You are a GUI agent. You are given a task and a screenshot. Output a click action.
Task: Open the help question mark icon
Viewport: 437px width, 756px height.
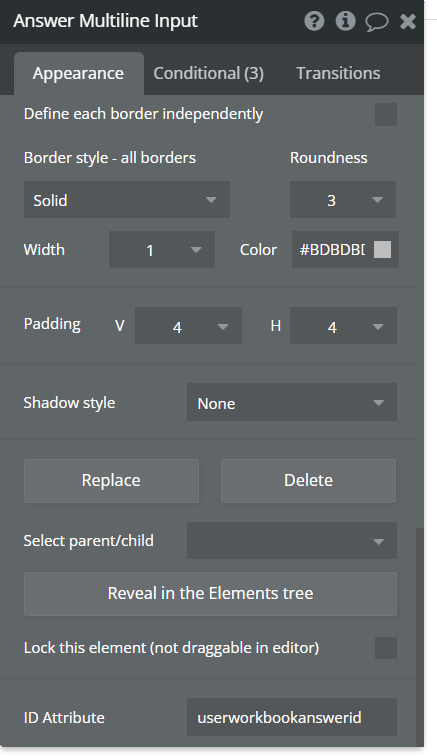[314, 21]
